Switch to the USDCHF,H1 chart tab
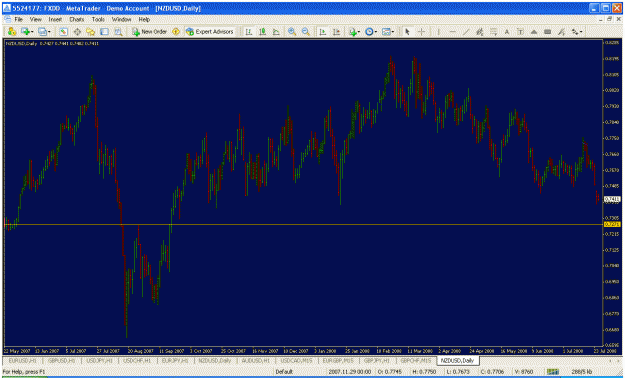The image size is (625, 378). (137, 360)
